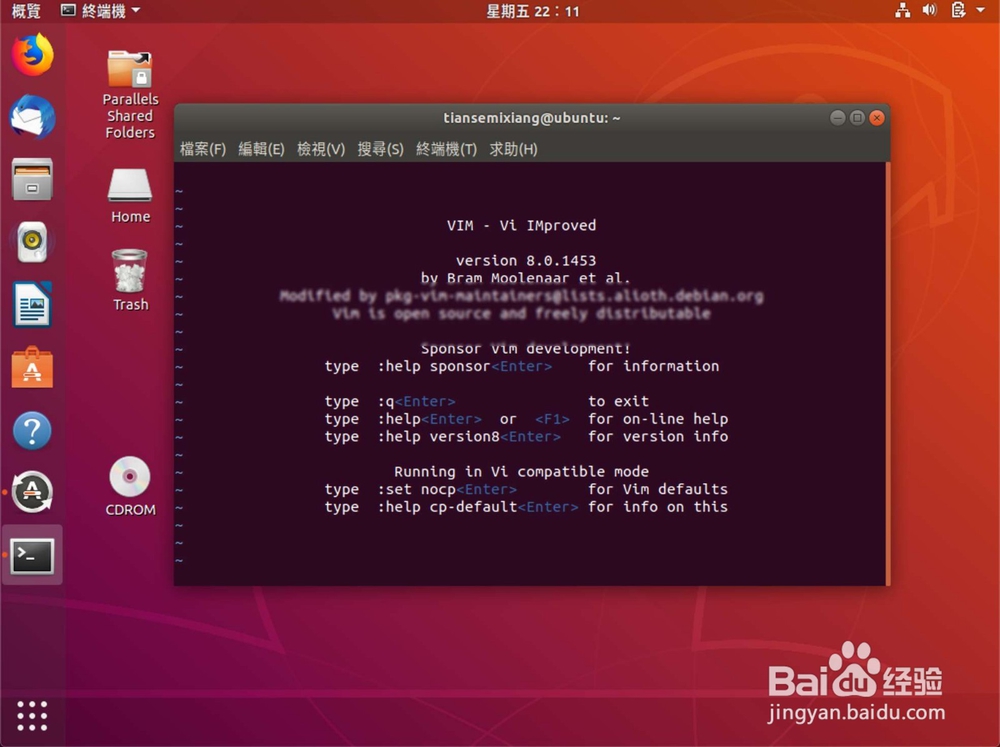Click the ':q<Enter>' exit hint
The height and width of the screenshot is (747, 1000).
pos(416,401)
